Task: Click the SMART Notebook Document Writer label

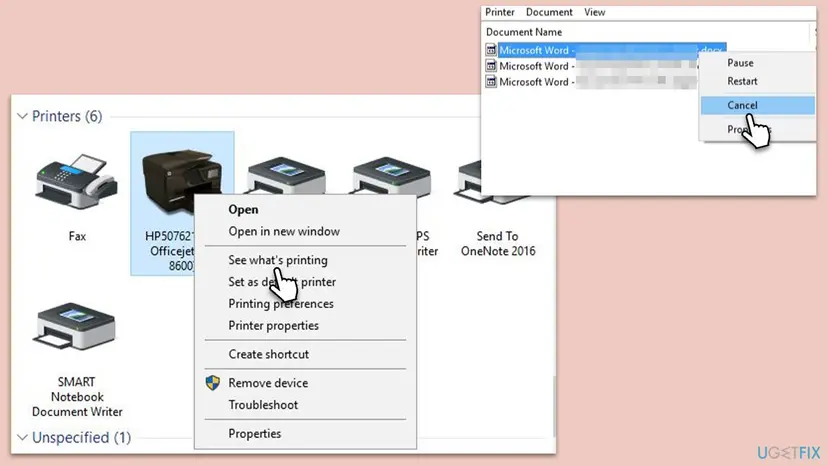Action: pyautogui.click(x=77, y=397)
